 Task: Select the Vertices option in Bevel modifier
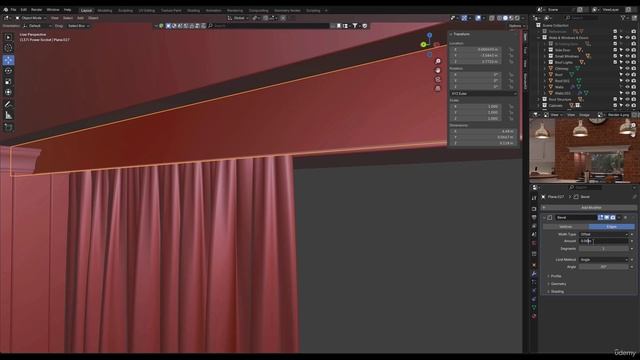566,227
